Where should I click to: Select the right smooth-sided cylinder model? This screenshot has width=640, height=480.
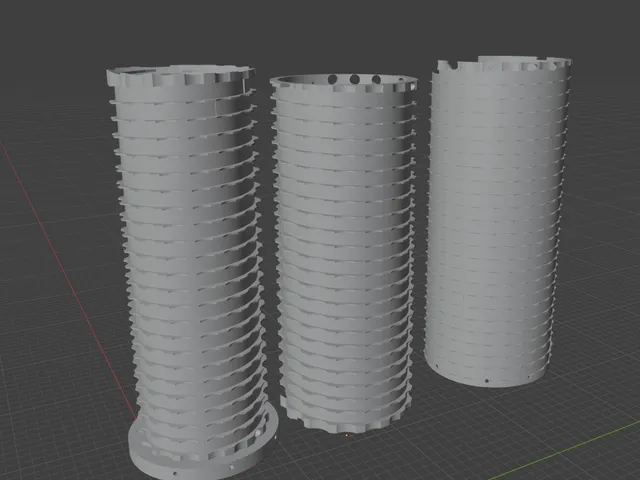[x=496, y=220]
